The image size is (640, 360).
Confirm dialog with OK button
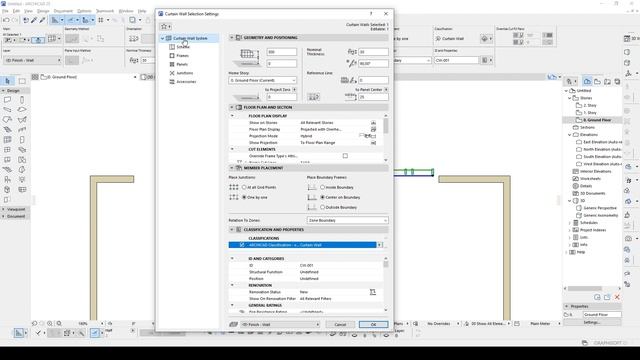click(373, 324)
